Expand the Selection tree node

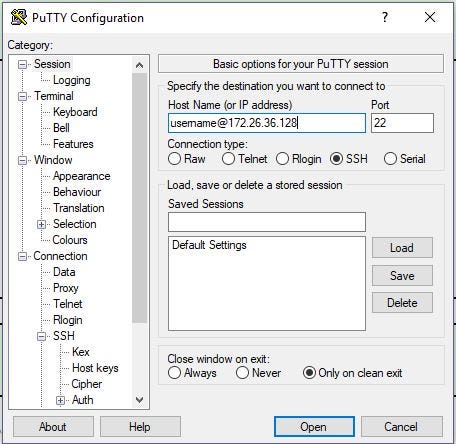coord(41,224)
